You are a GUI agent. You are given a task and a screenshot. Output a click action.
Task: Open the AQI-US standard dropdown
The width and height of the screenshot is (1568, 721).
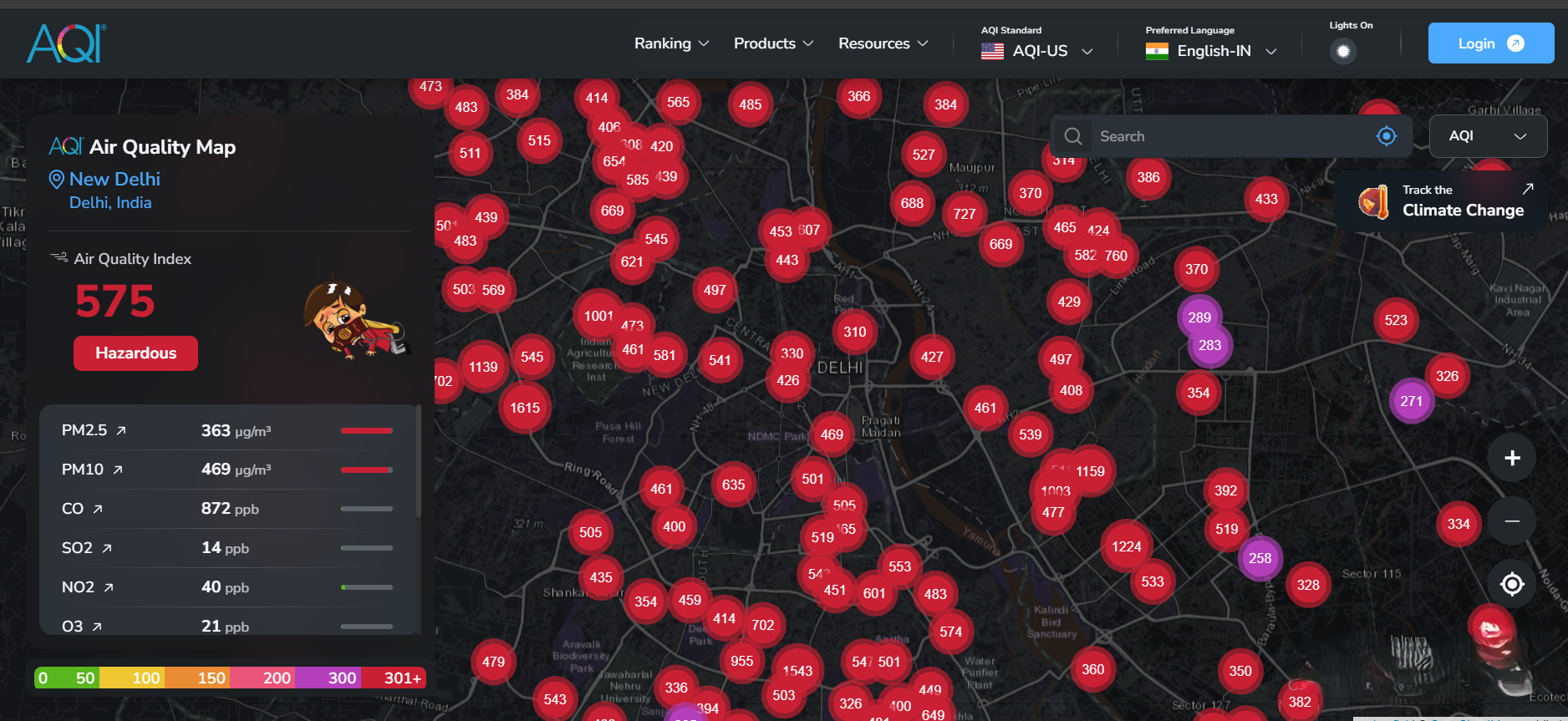pyautogui.click(x=1037, y=51)
